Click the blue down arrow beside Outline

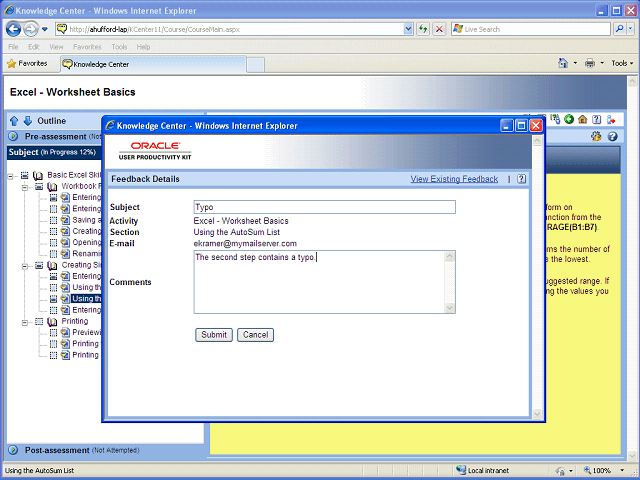(28, 121)
